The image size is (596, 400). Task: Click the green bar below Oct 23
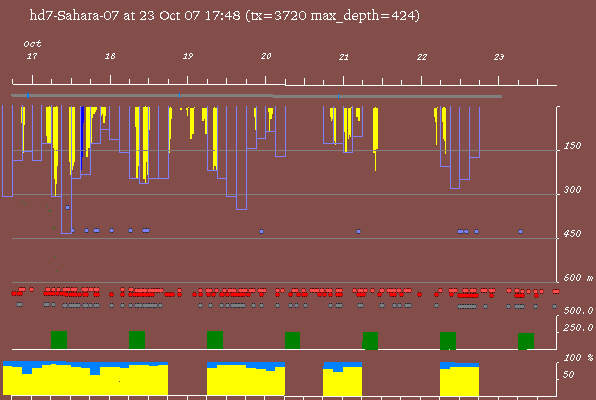click(526, 341)
